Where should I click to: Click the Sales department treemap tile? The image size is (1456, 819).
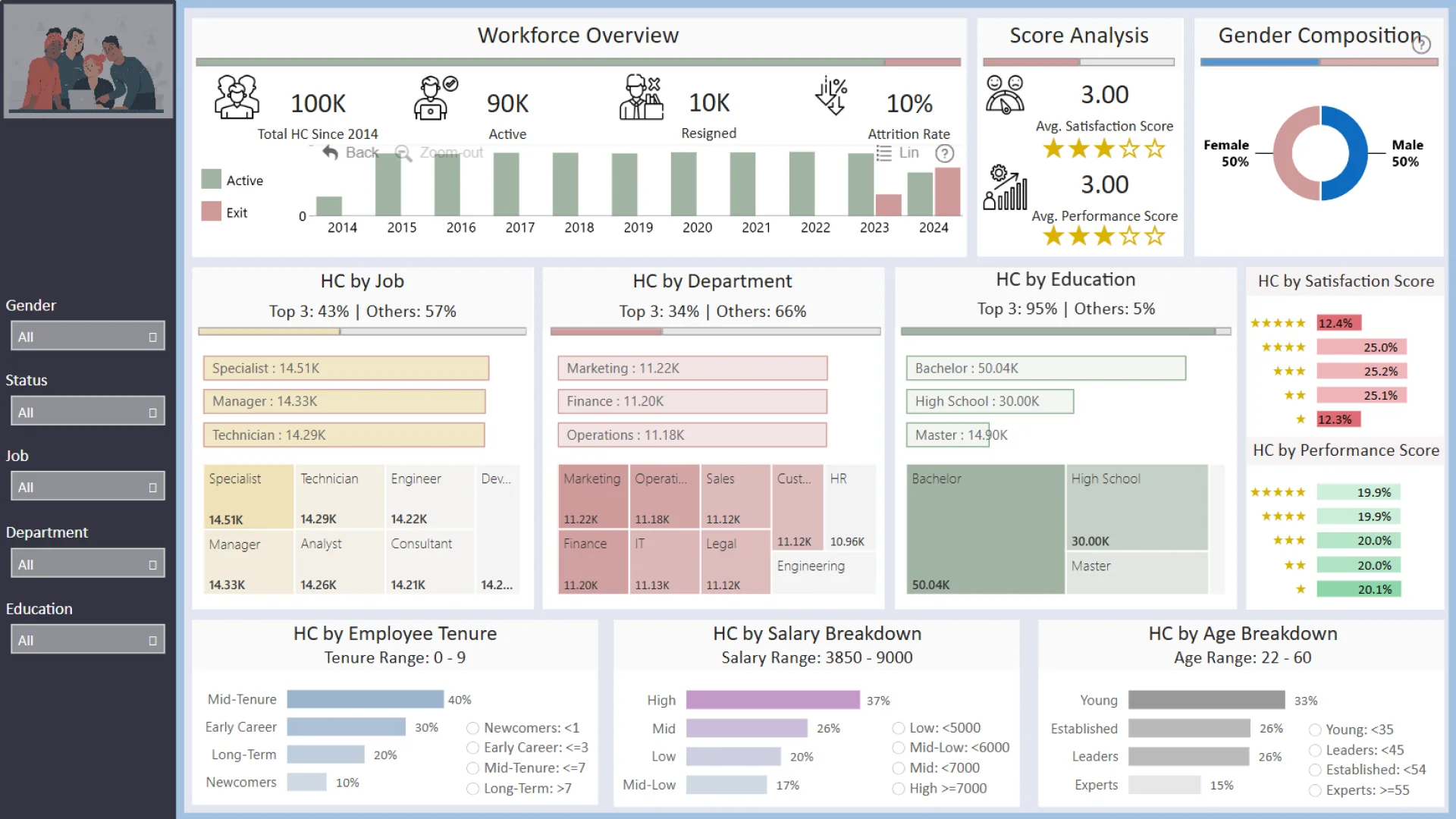(x=736, y=497)
